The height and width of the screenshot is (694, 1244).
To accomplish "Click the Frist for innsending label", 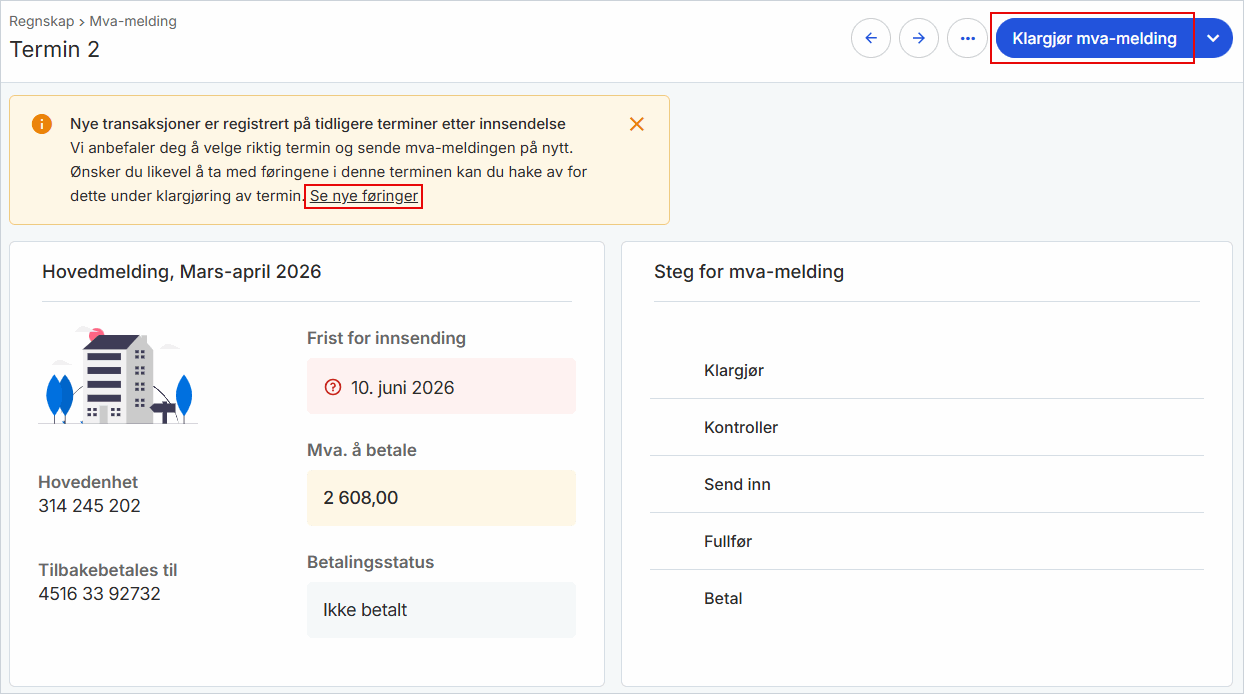I will (x=386, y=338).
